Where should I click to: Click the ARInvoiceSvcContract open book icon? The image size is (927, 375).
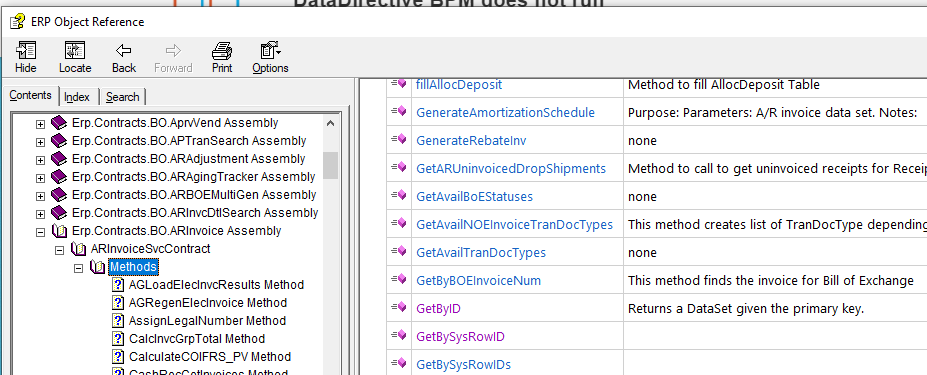pos(79,248)
